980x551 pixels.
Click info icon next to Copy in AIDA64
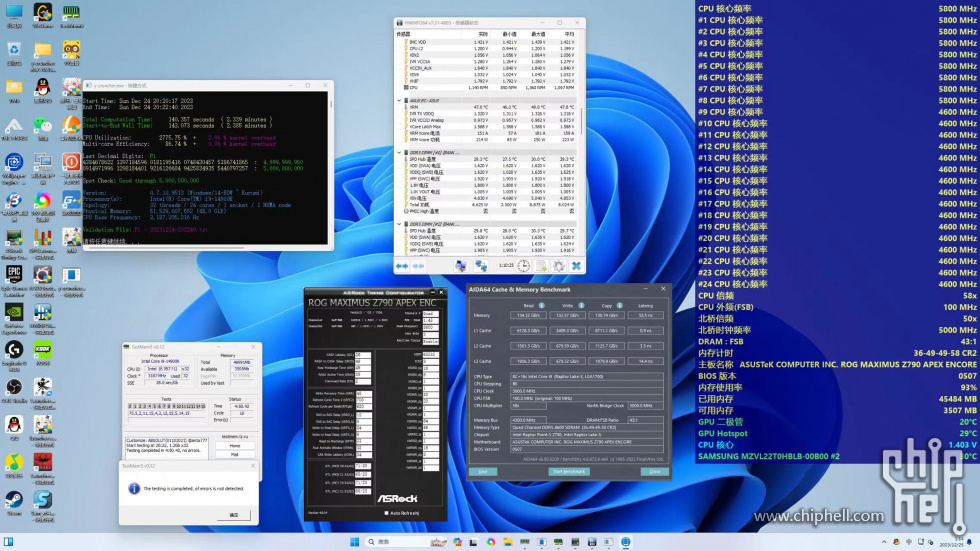[619, 305]
